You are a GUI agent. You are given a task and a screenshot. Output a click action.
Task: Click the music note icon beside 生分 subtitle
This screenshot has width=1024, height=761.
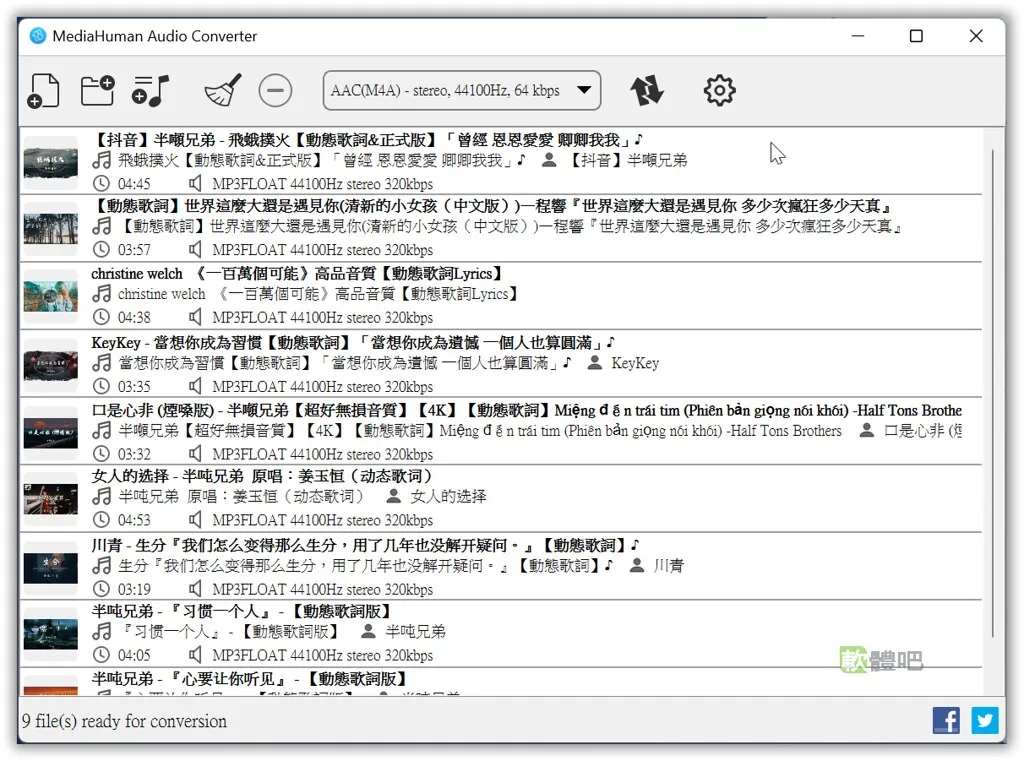click(101, 565)
